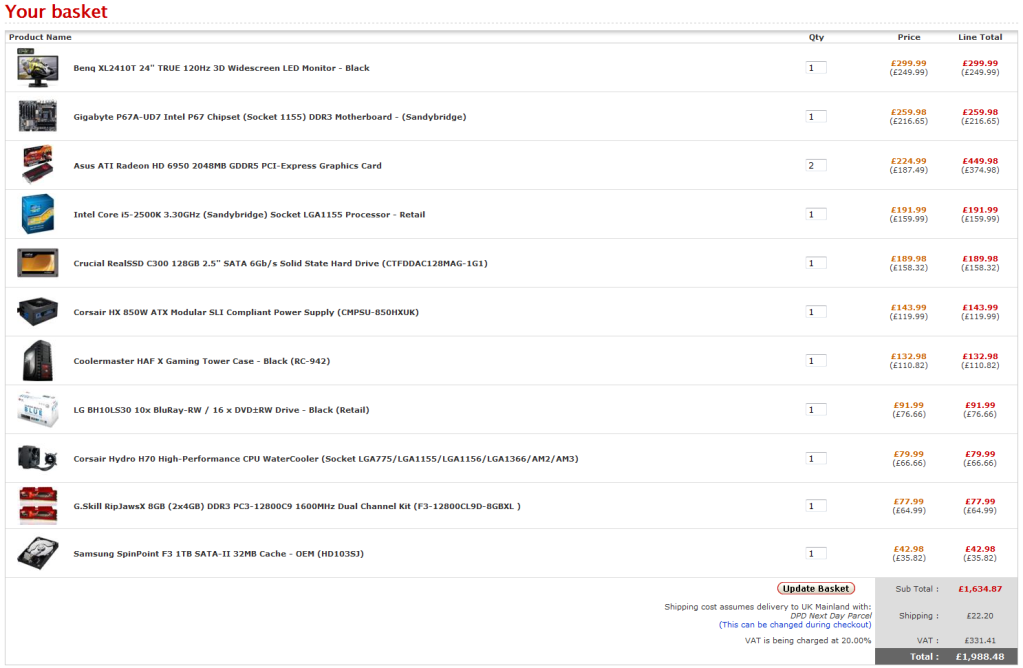This screenshot has height=668, width=1023.
Task: Click the Samsung SpinPoint F3 1TB name
Action: pos(219,554)
